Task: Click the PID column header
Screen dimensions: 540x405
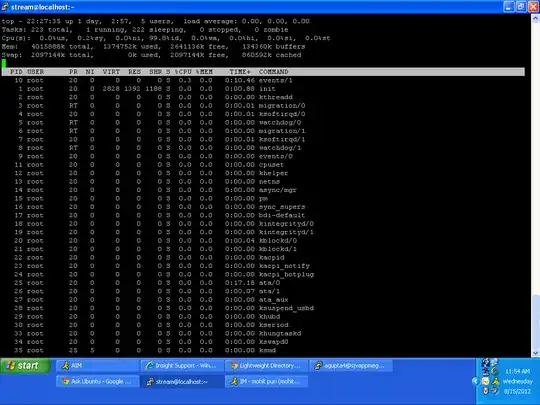Action: (x=16, y=72)
